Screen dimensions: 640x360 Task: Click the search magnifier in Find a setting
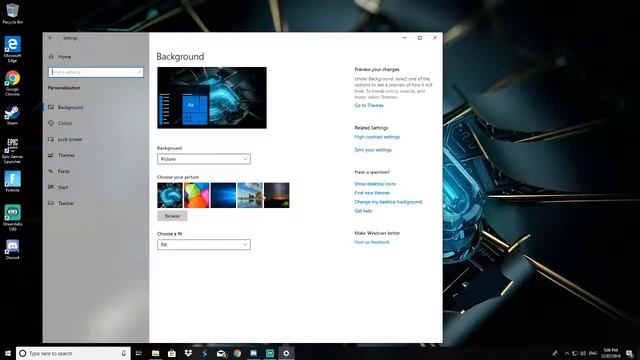(139, 72)
